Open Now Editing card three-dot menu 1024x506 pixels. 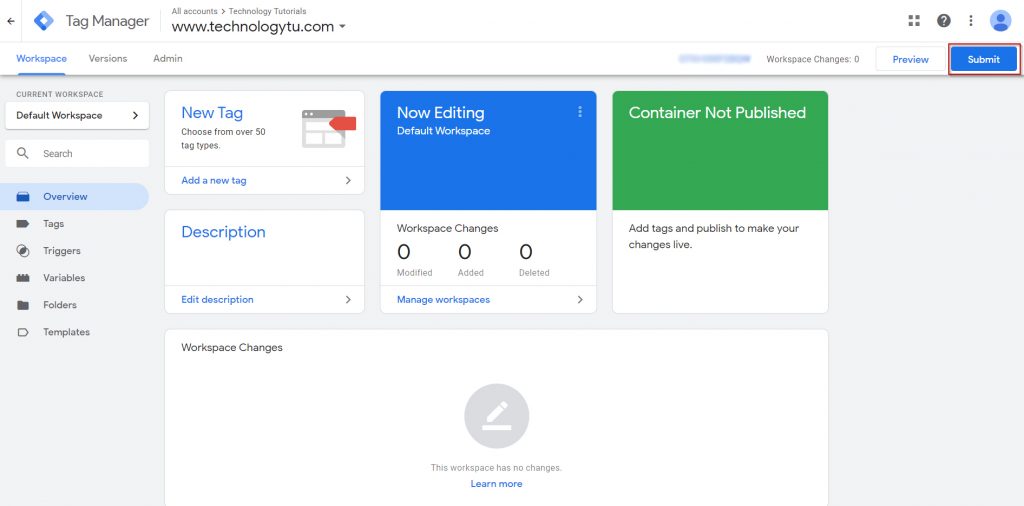tap(579, 112)
